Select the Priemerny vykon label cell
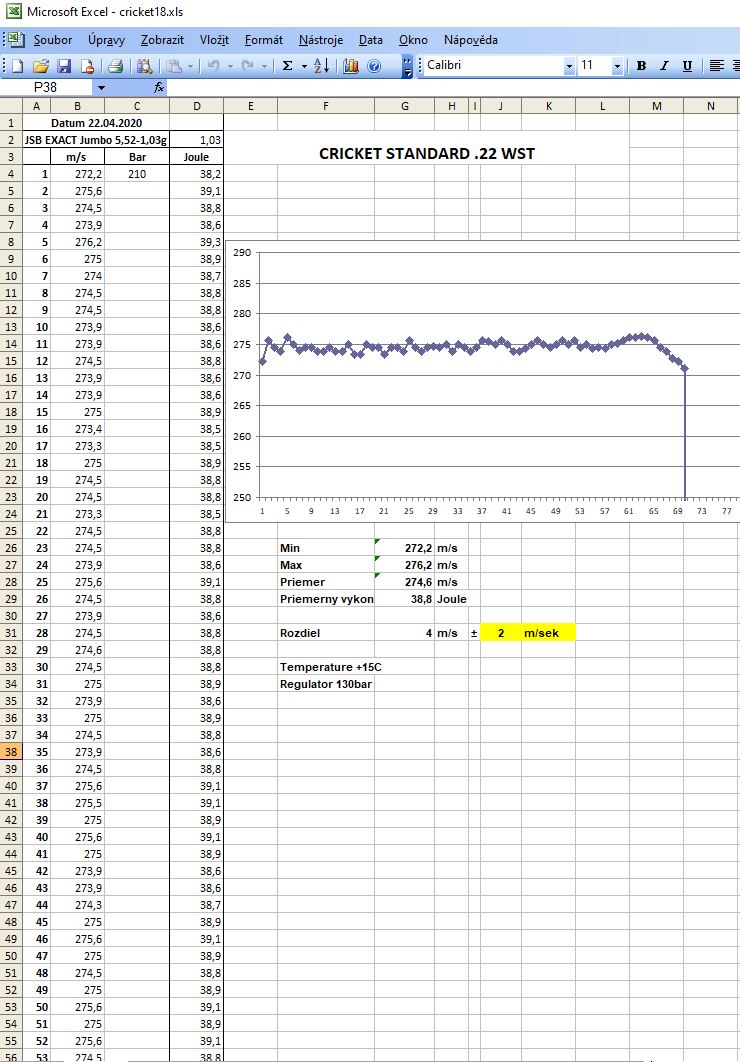 coord(326,599)
